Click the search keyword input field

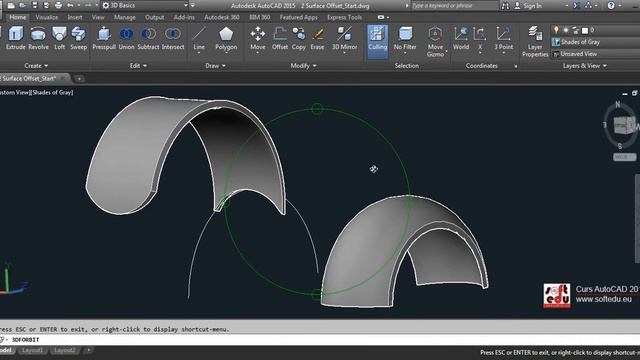point(455,6)
